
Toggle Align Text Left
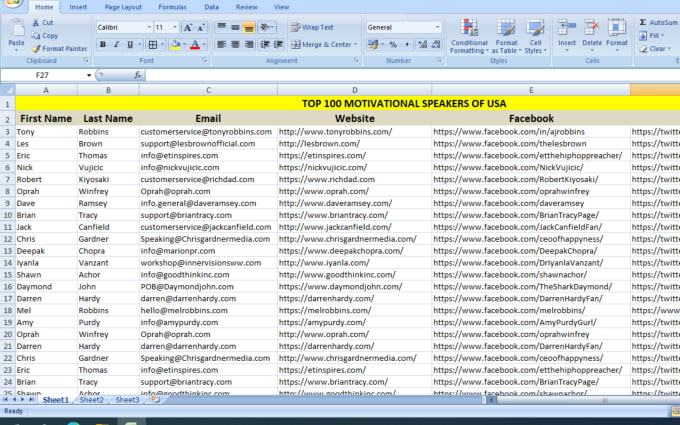[222, 44]
